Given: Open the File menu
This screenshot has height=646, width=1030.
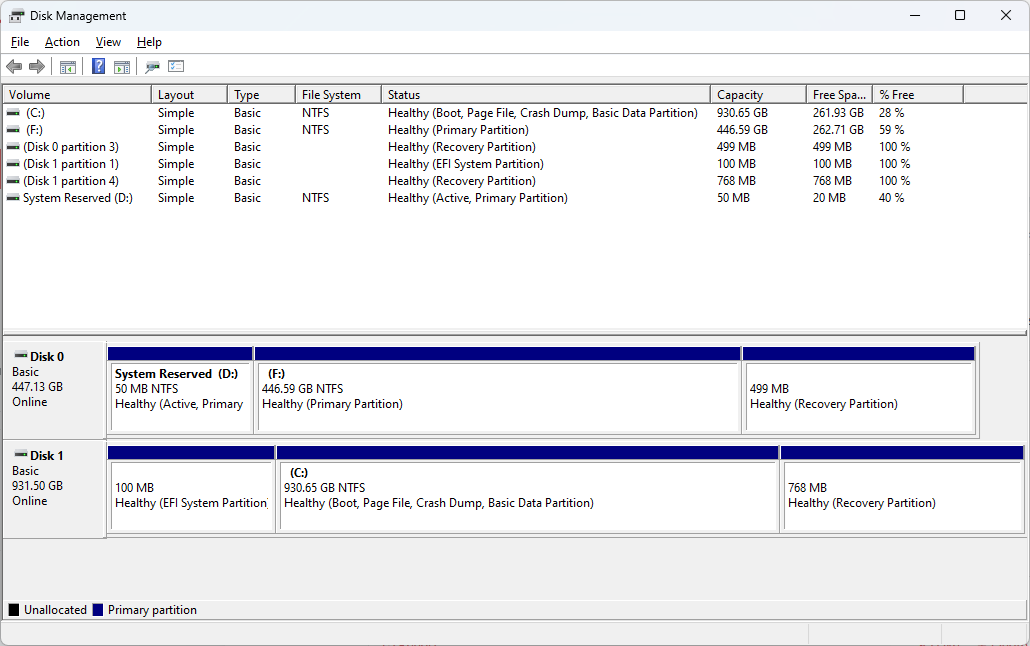Looking at the screenshot, I should coord(20,42).
